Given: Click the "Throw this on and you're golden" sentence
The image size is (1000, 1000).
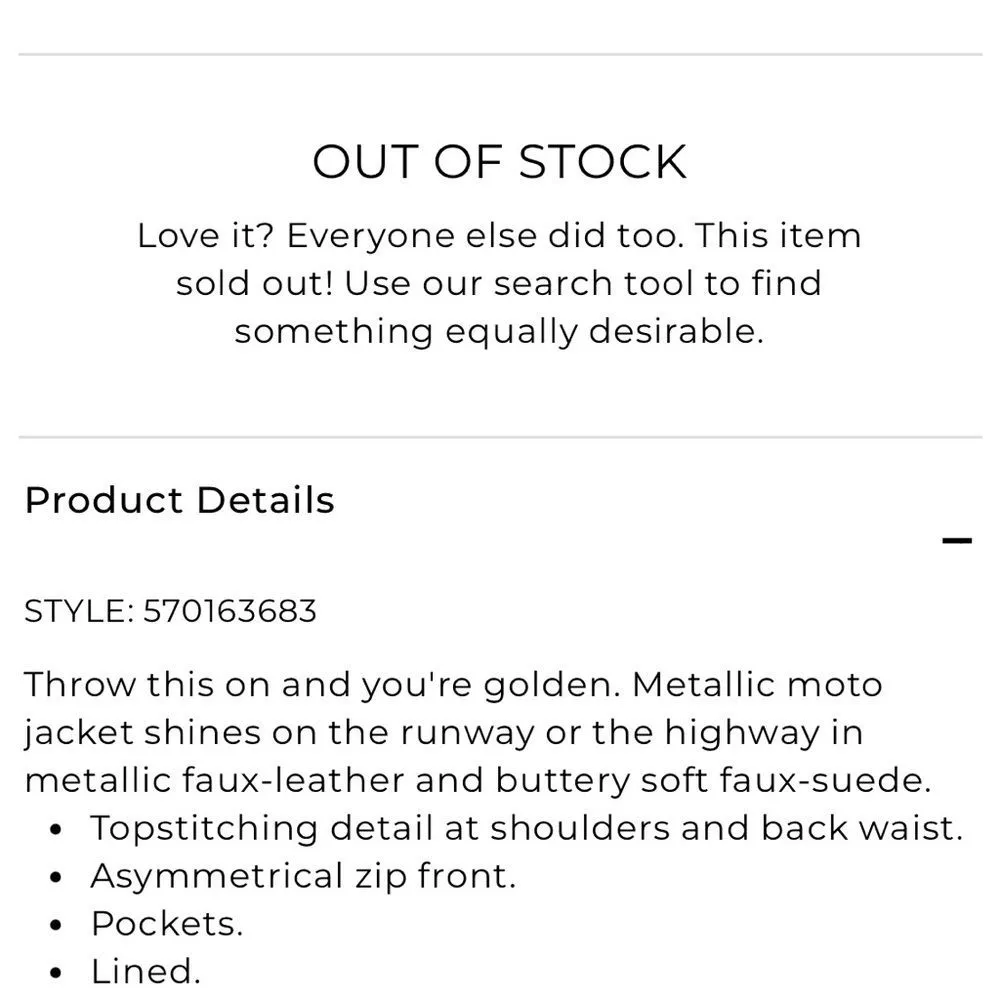Looking at the screenshot, I should [x=325, y=685].
